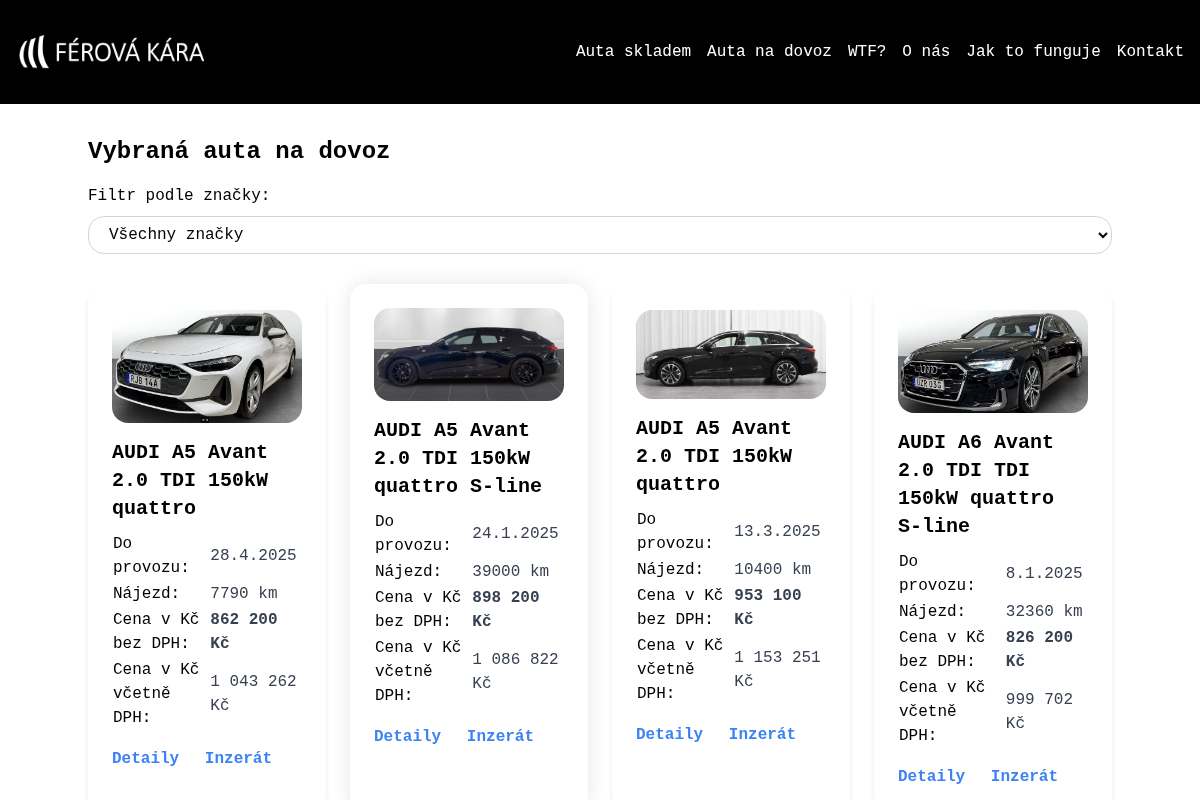Go to the Kontakt page
This screenshot has height=800, width=1200.
1150,52
